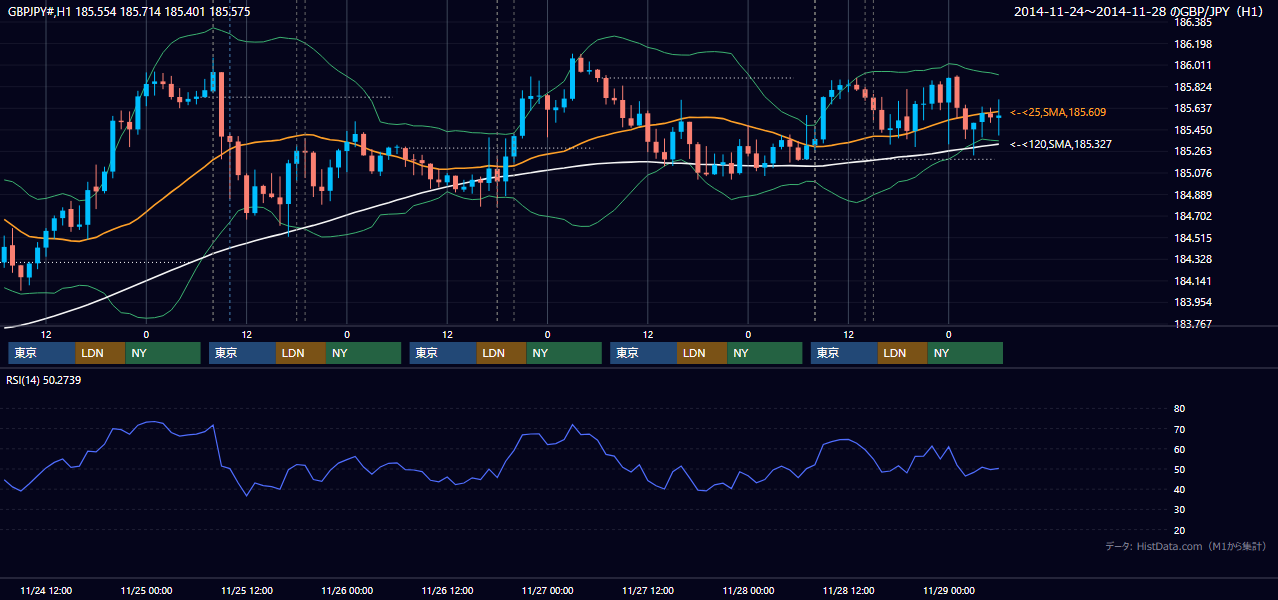Select the 120 SMA label reading 185.327
The image size is (1278, 600).
tap(1061, 144)
